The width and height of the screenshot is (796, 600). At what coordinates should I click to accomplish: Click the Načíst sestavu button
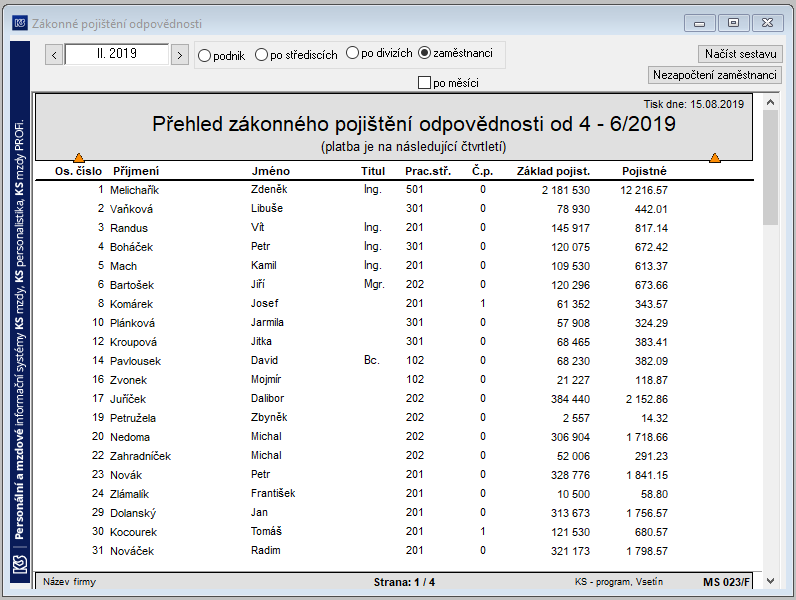tap(741, 54)
